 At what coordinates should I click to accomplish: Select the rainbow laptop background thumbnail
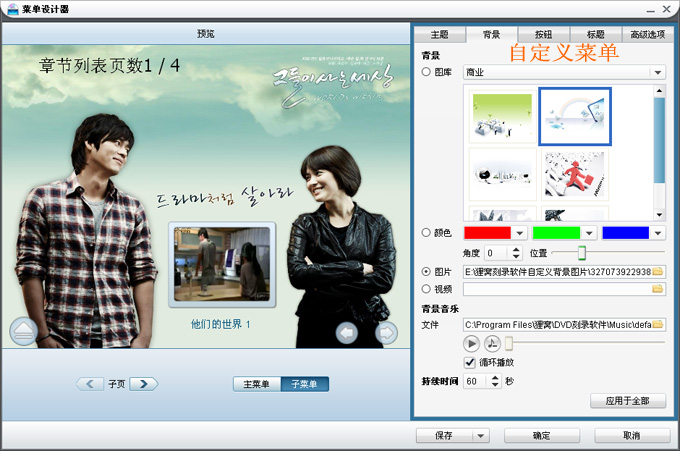coord(575,116)
